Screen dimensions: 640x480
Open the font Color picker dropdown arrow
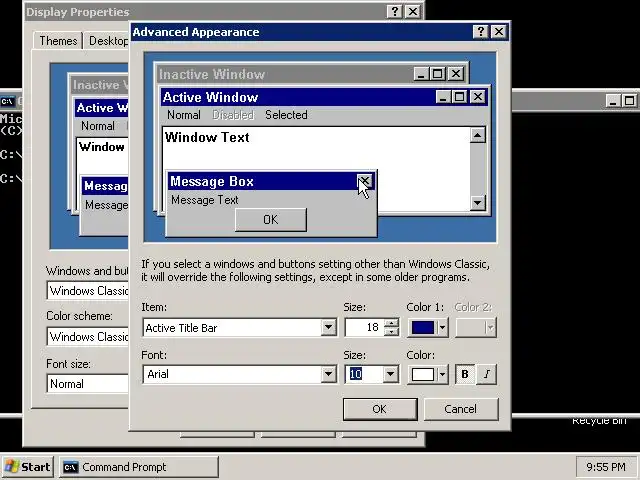click(x=442, y=374)
